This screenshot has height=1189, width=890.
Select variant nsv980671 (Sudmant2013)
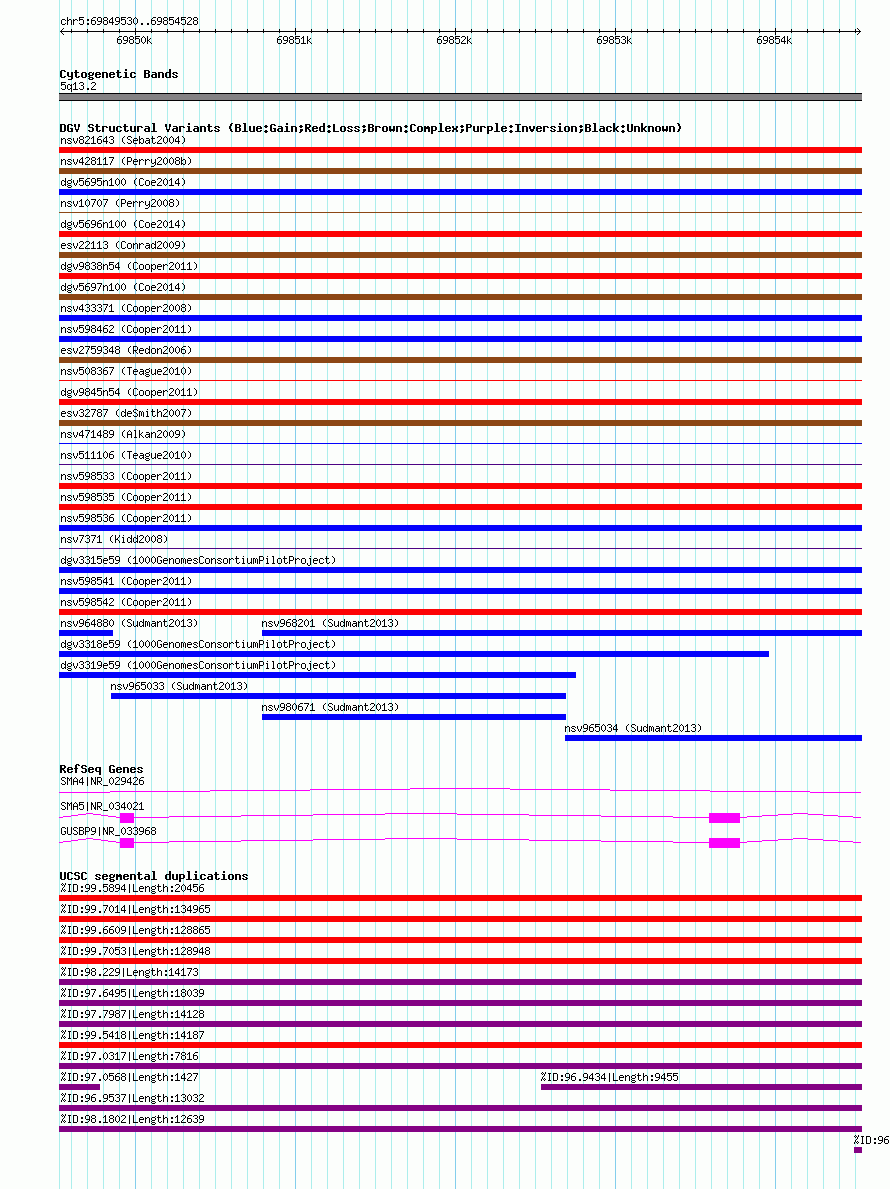tap(330, 707)
